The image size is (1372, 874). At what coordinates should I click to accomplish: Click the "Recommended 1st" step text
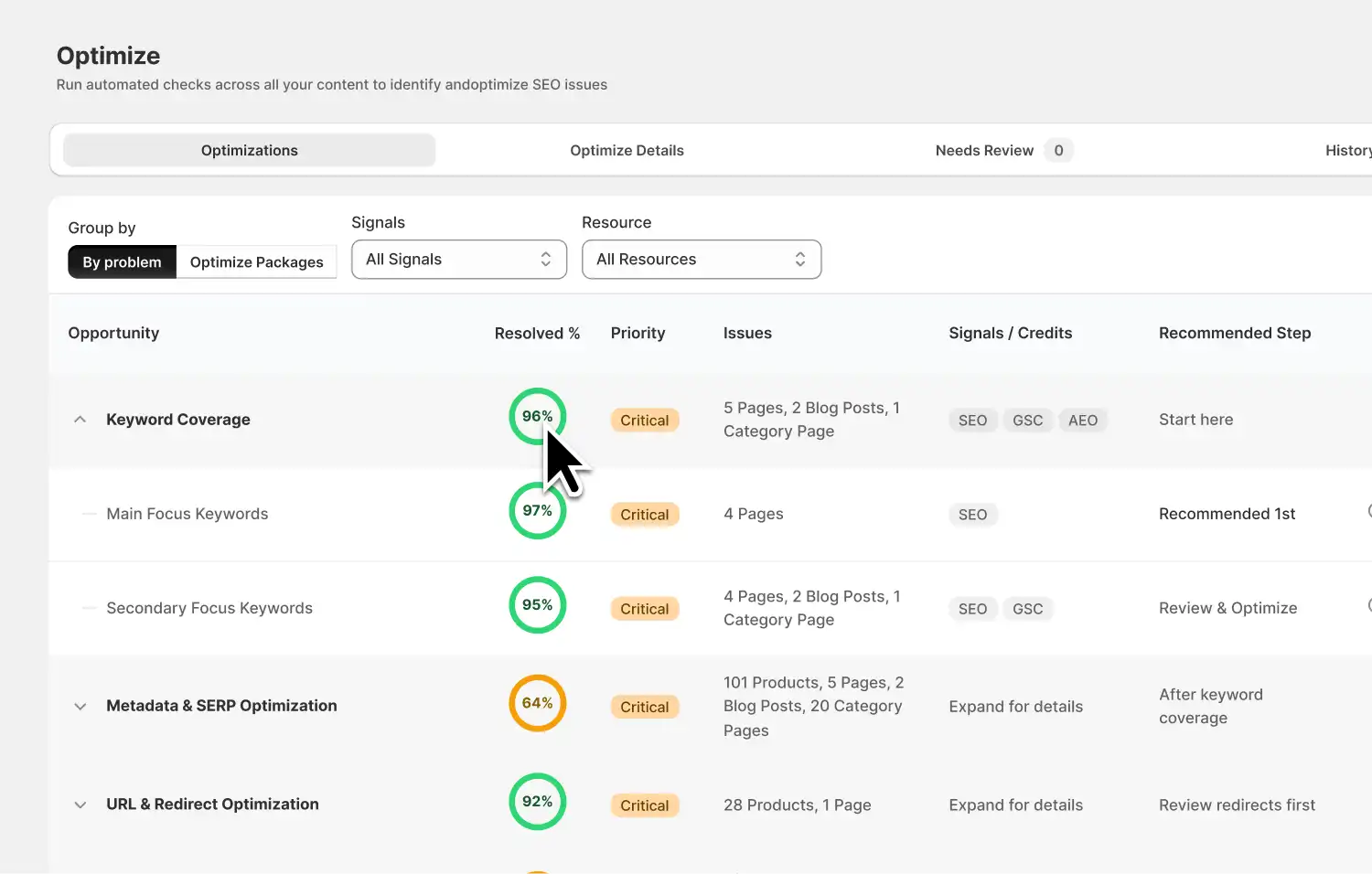pos(1227,514)
